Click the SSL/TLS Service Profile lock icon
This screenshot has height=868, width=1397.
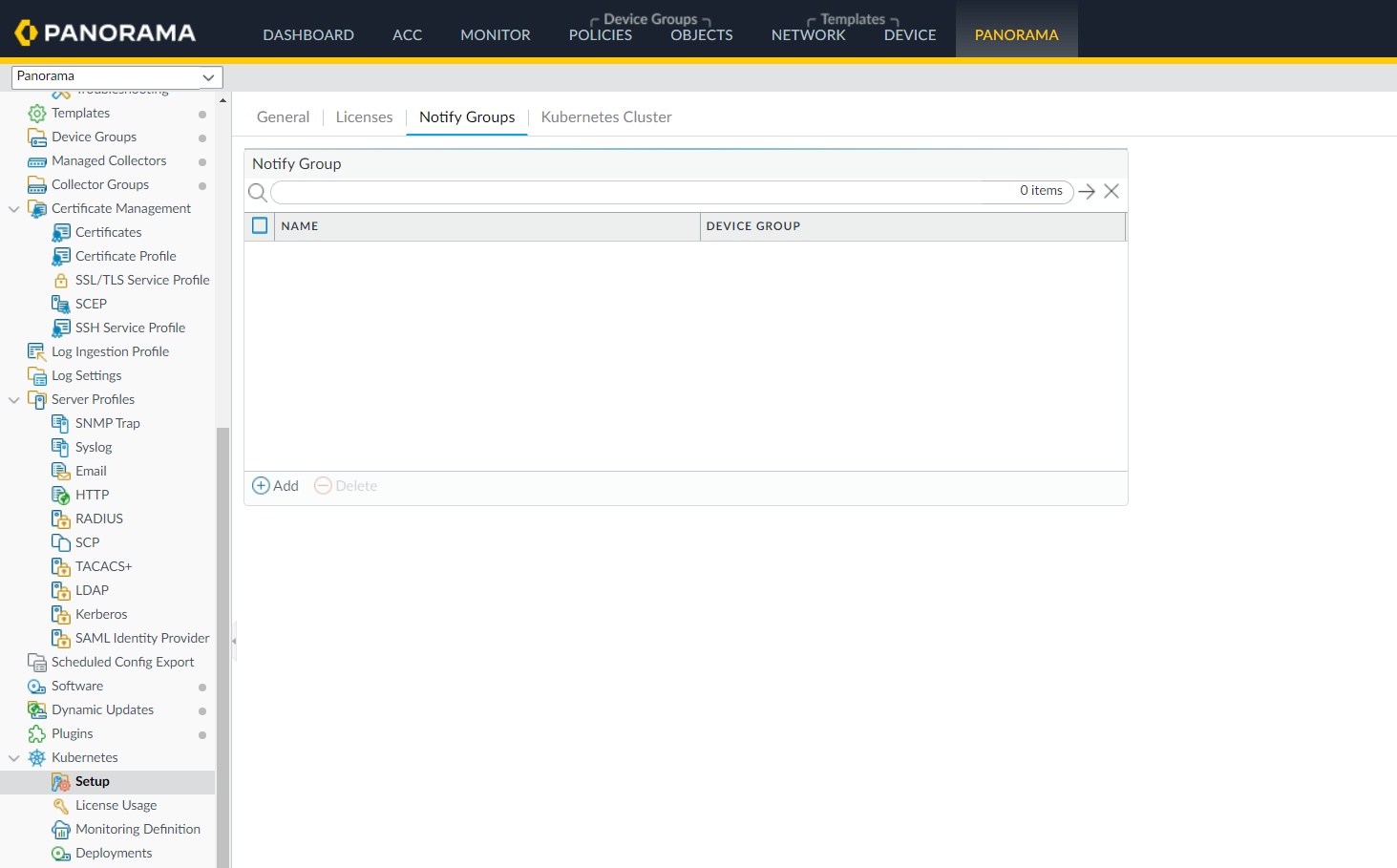60,281
